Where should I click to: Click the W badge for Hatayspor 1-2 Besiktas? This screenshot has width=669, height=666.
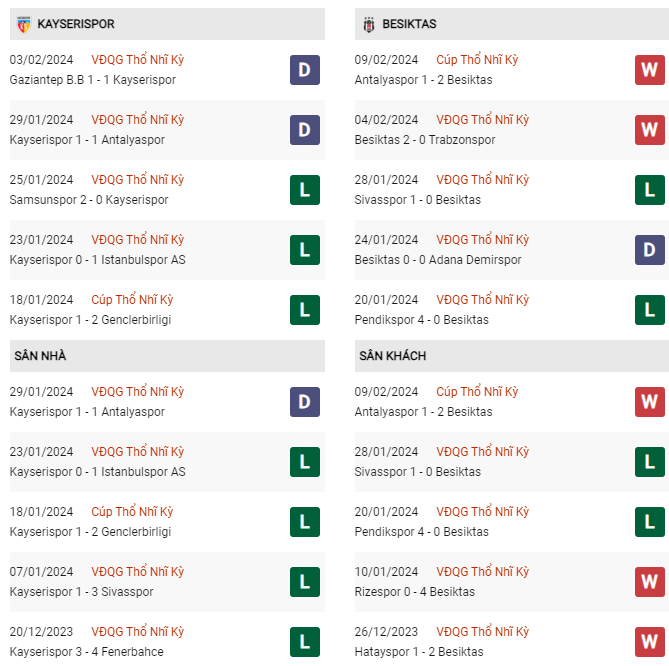pos(649,642)
